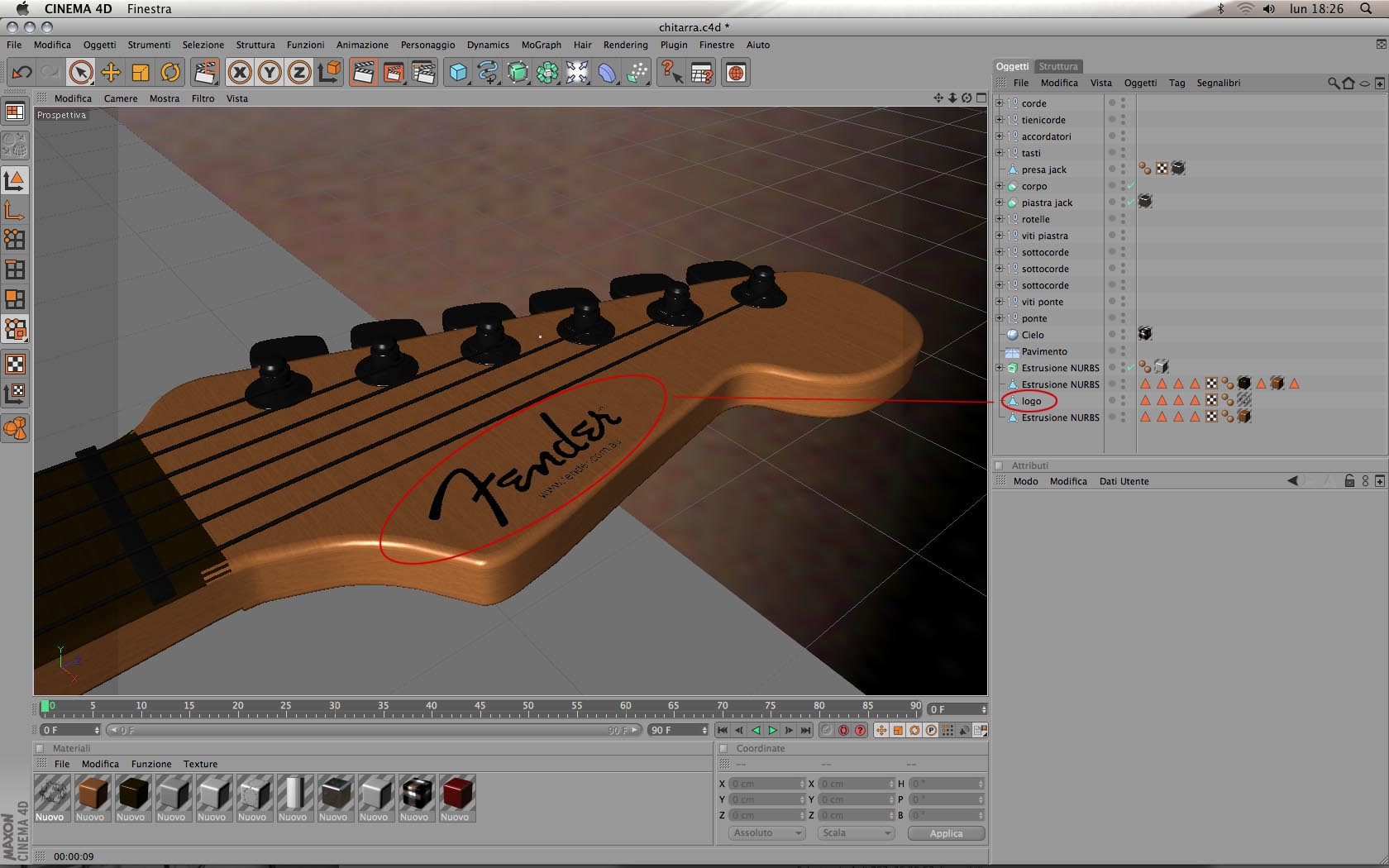Expand the ponte group
The width and height of the screenshot is (1389, 868).
tap(999, 318)
